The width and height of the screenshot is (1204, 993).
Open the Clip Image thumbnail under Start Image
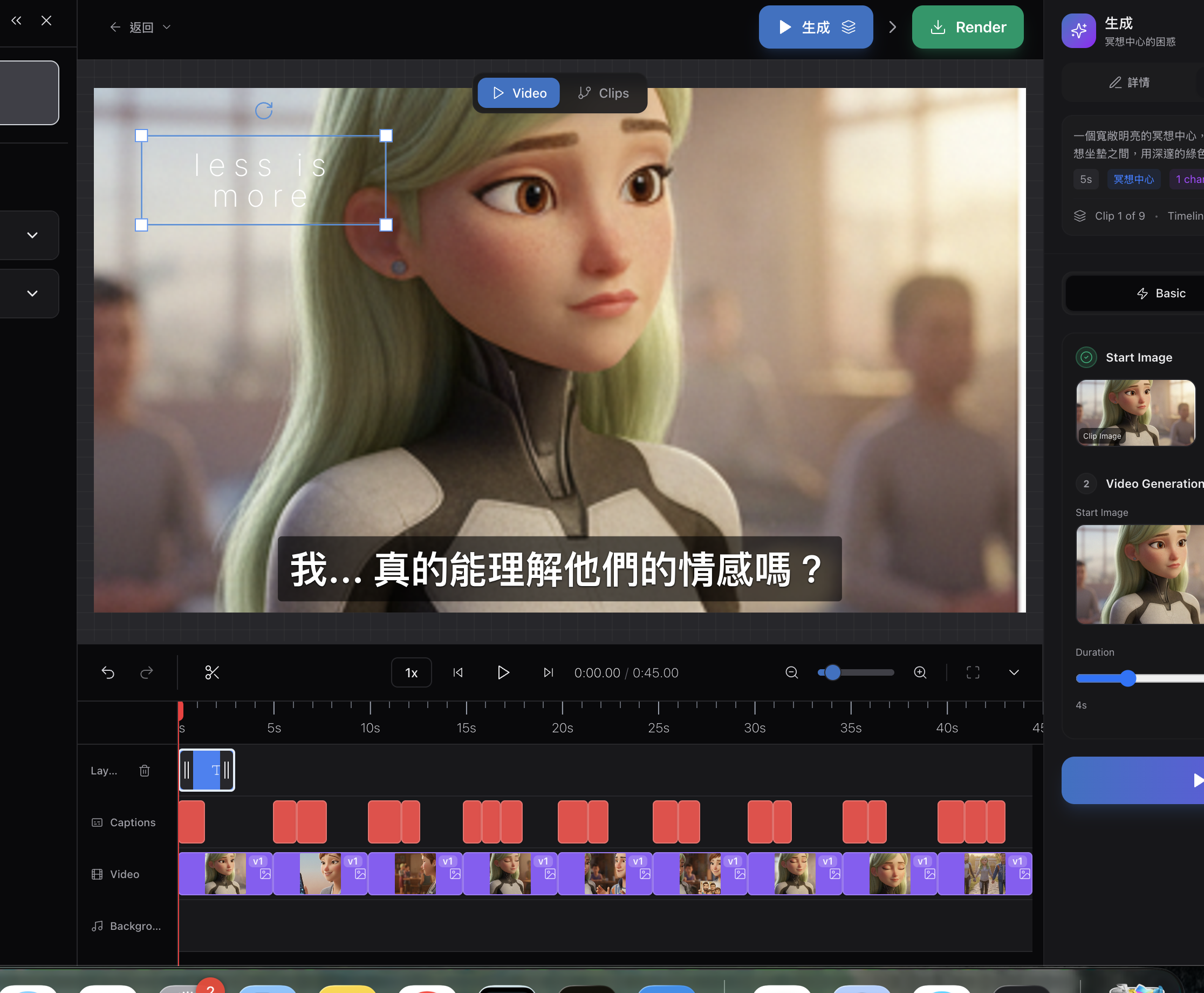coord(1135,413)
